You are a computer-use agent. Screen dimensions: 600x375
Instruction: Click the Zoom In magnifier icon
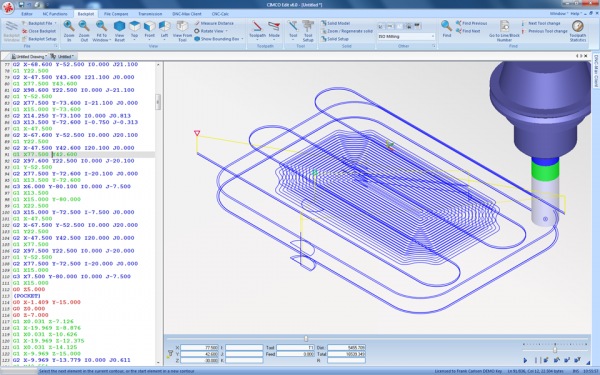pos(69,26)
